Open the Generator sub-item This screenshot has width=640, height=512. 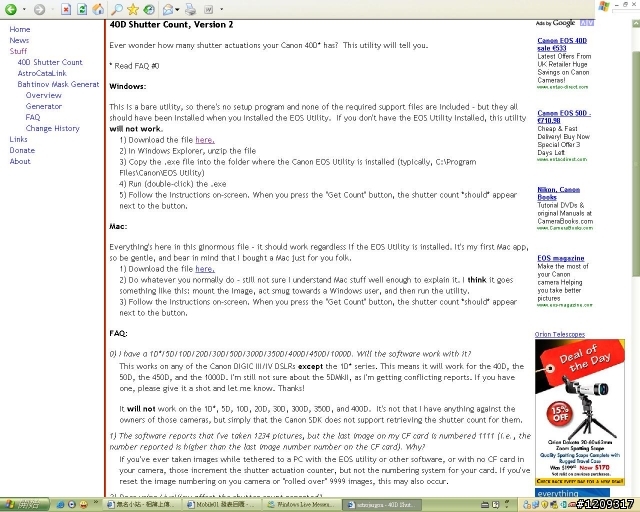click(44, 107)
